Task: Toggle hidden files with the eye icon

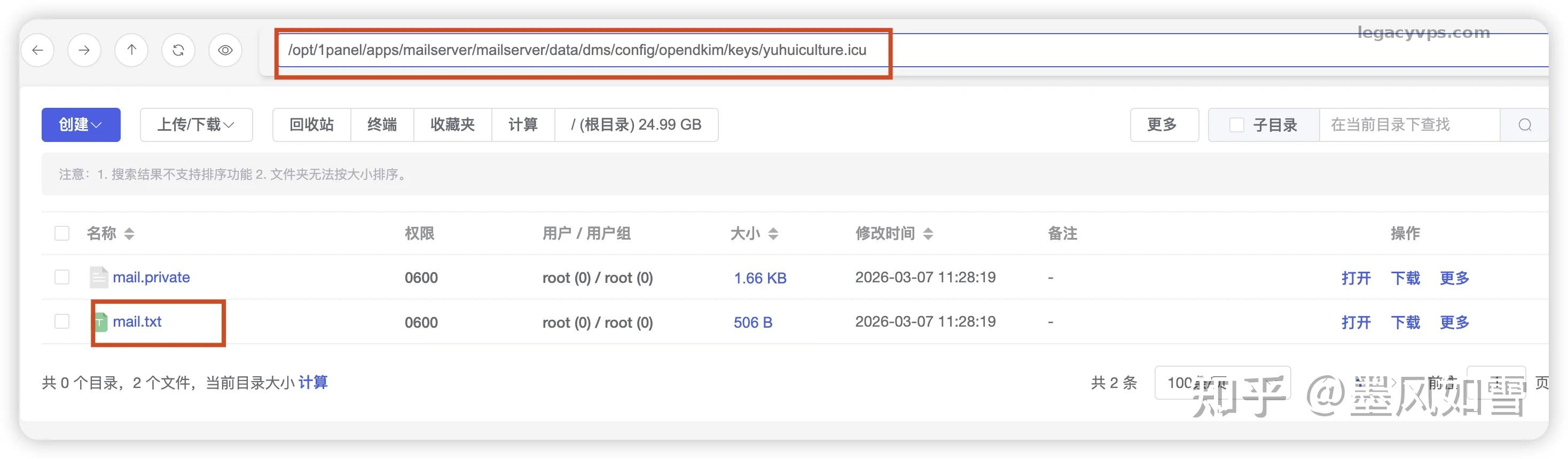Action: coord(225,50)
